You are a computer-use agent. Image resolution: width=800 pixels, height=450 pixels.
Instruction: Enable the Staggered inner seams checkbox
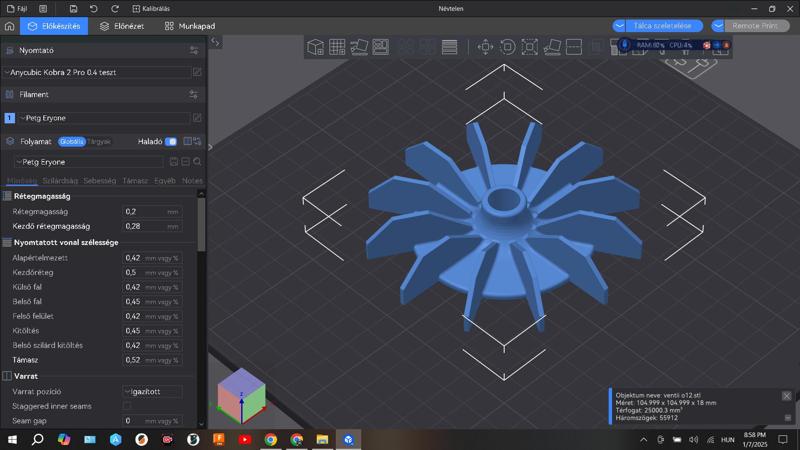click(127, 406)
